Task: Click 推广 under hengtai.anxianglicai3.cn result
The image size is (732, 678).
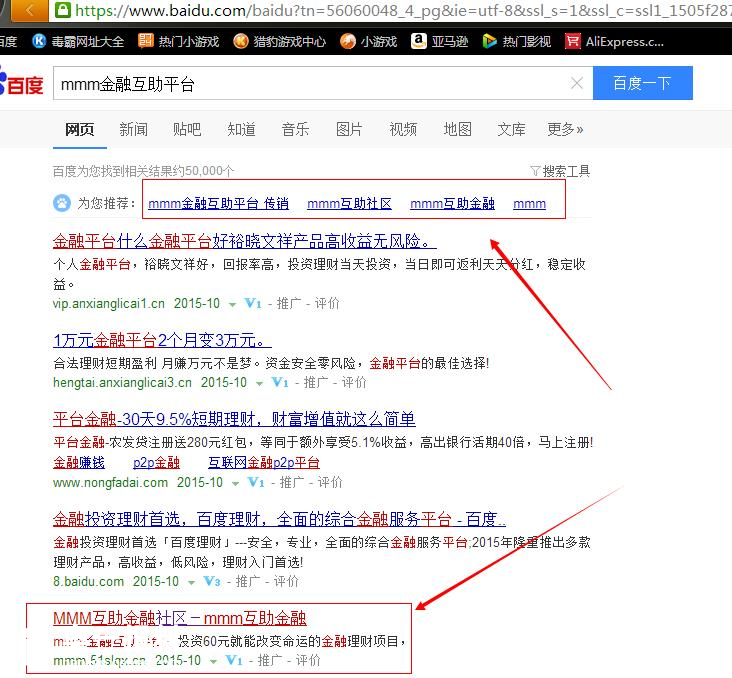Action: pos(316,382)
